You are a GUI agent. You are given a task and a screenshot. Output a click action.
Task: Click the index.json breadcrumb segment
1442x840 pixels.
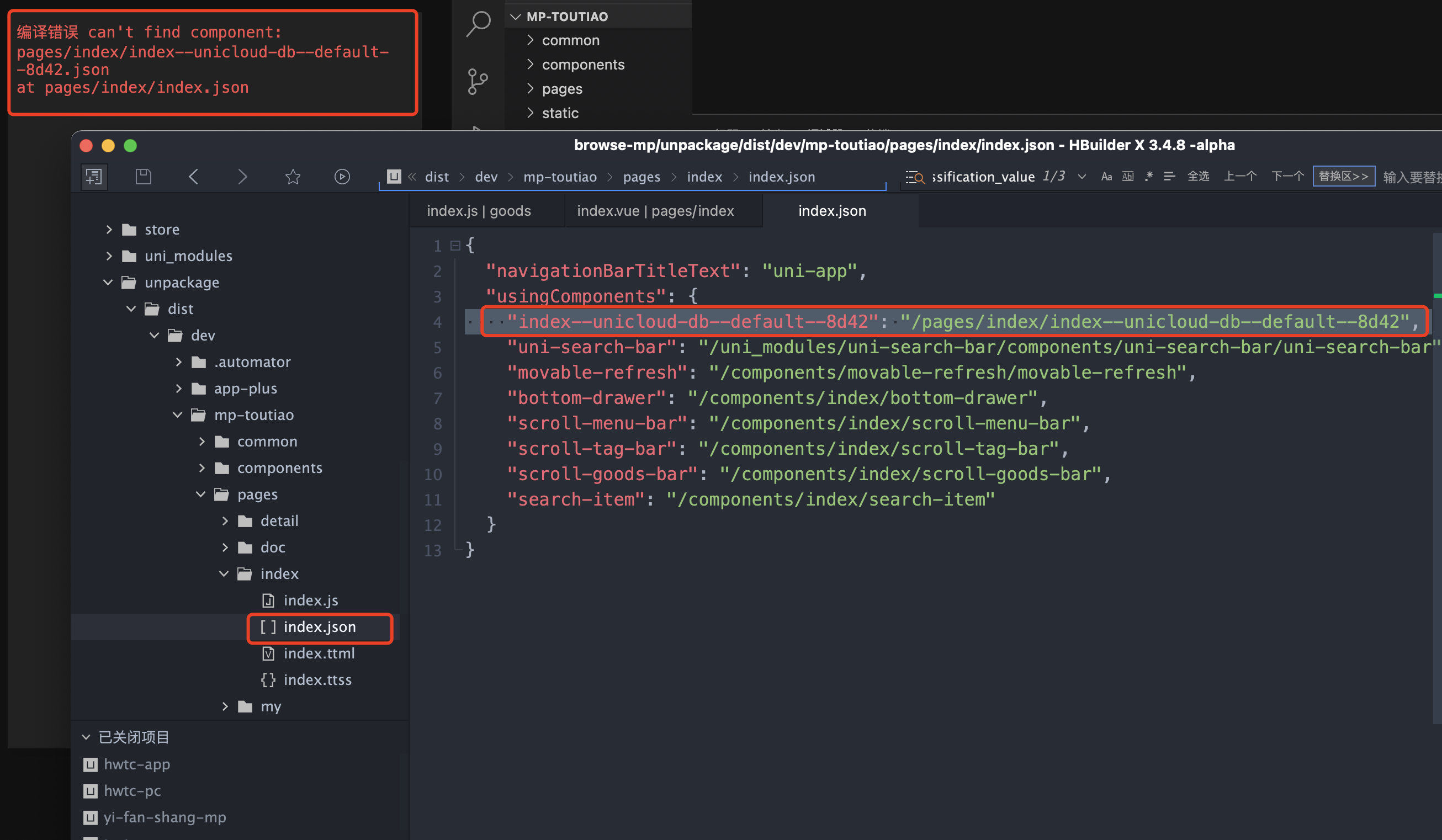782,177
